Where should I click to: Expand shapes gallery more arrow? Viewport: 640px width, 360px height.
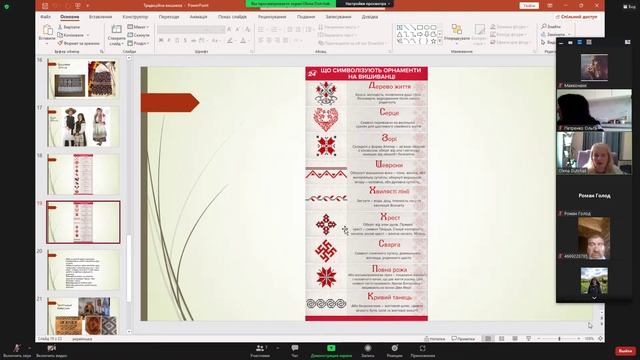(440, 42)
